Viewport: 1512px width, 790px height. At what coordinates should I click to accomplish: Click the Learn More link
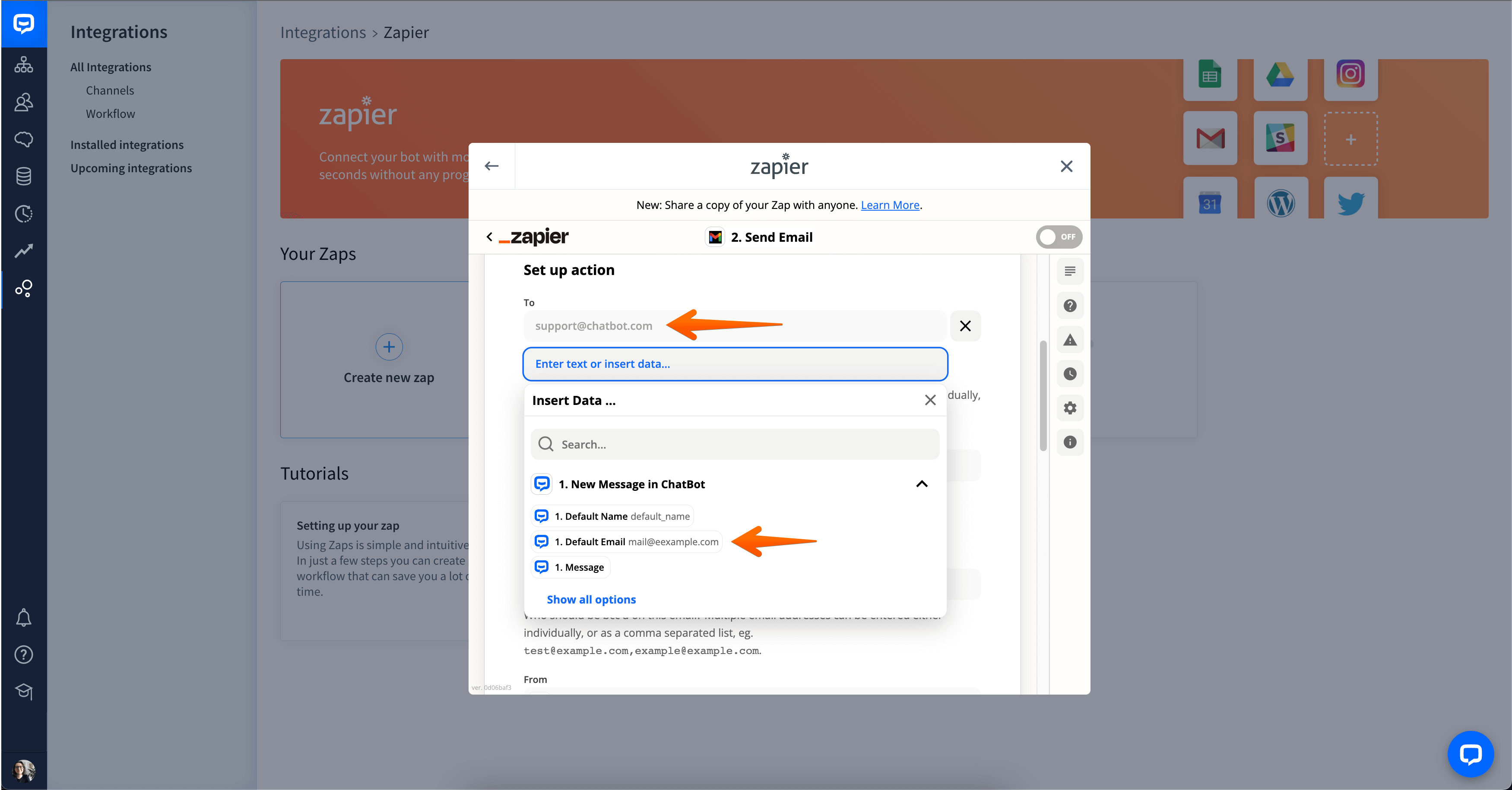click(x=890, y=205)
